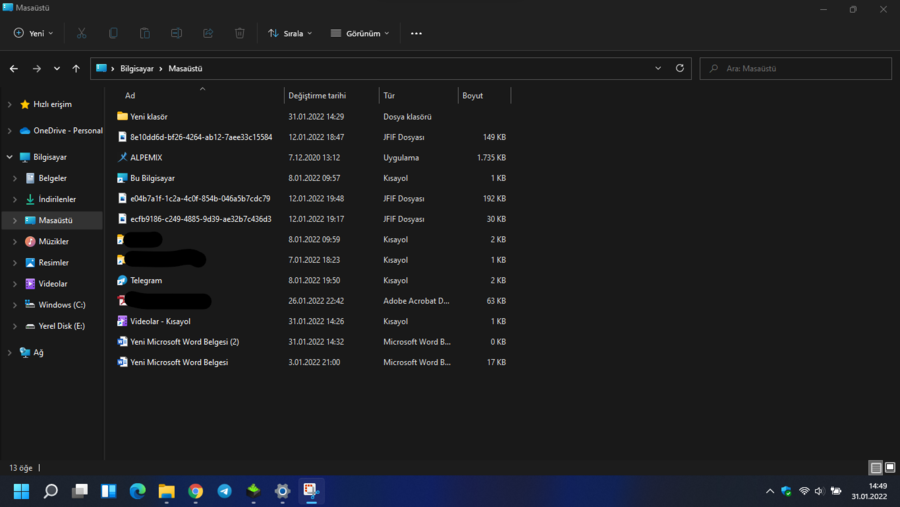Select the ALPEMIX application file
Image resolution: width=900 pixels, height=507 pixels.
click(146, 157)
